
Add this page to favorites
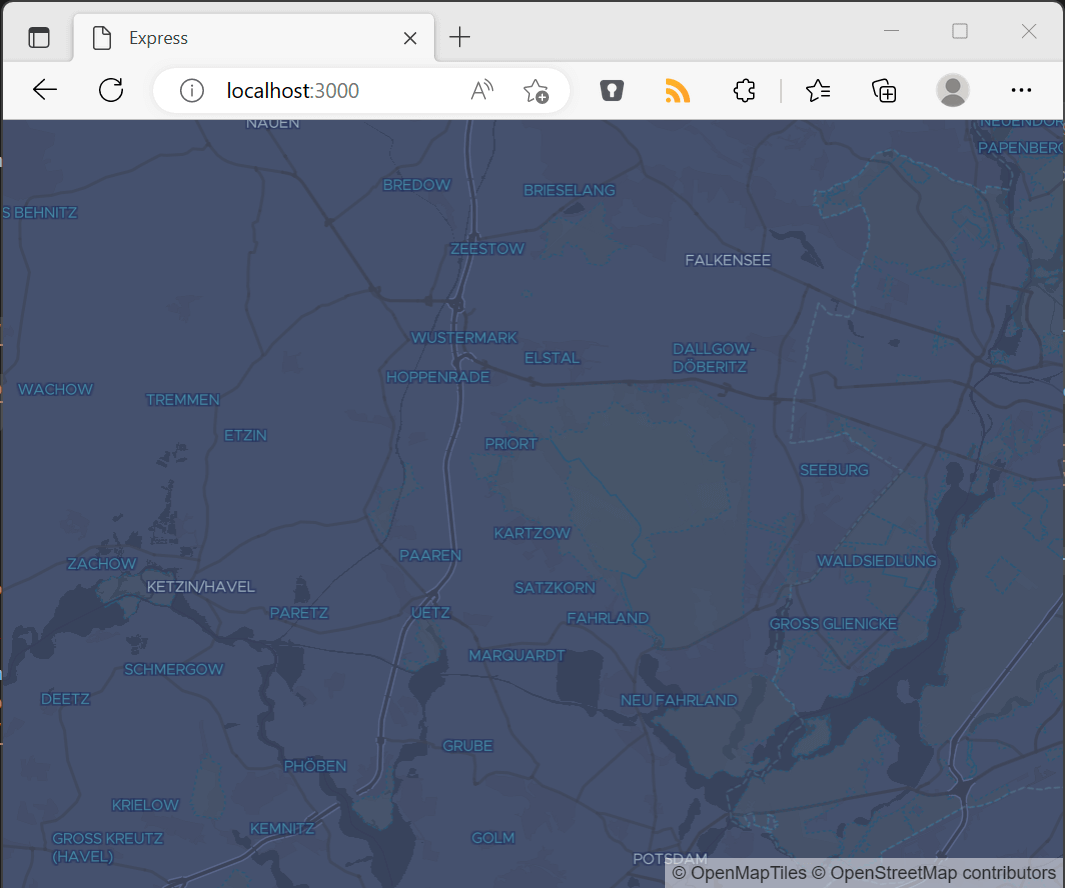(536, 91)
